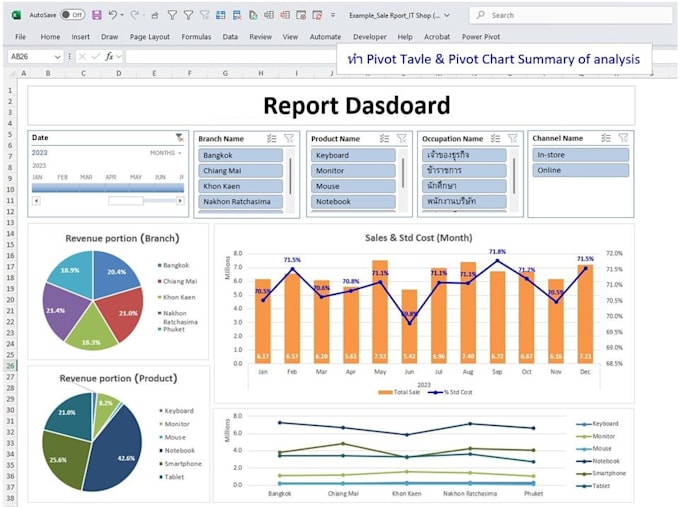
Task: Click the Redo arrow icon
Action: 135,15
